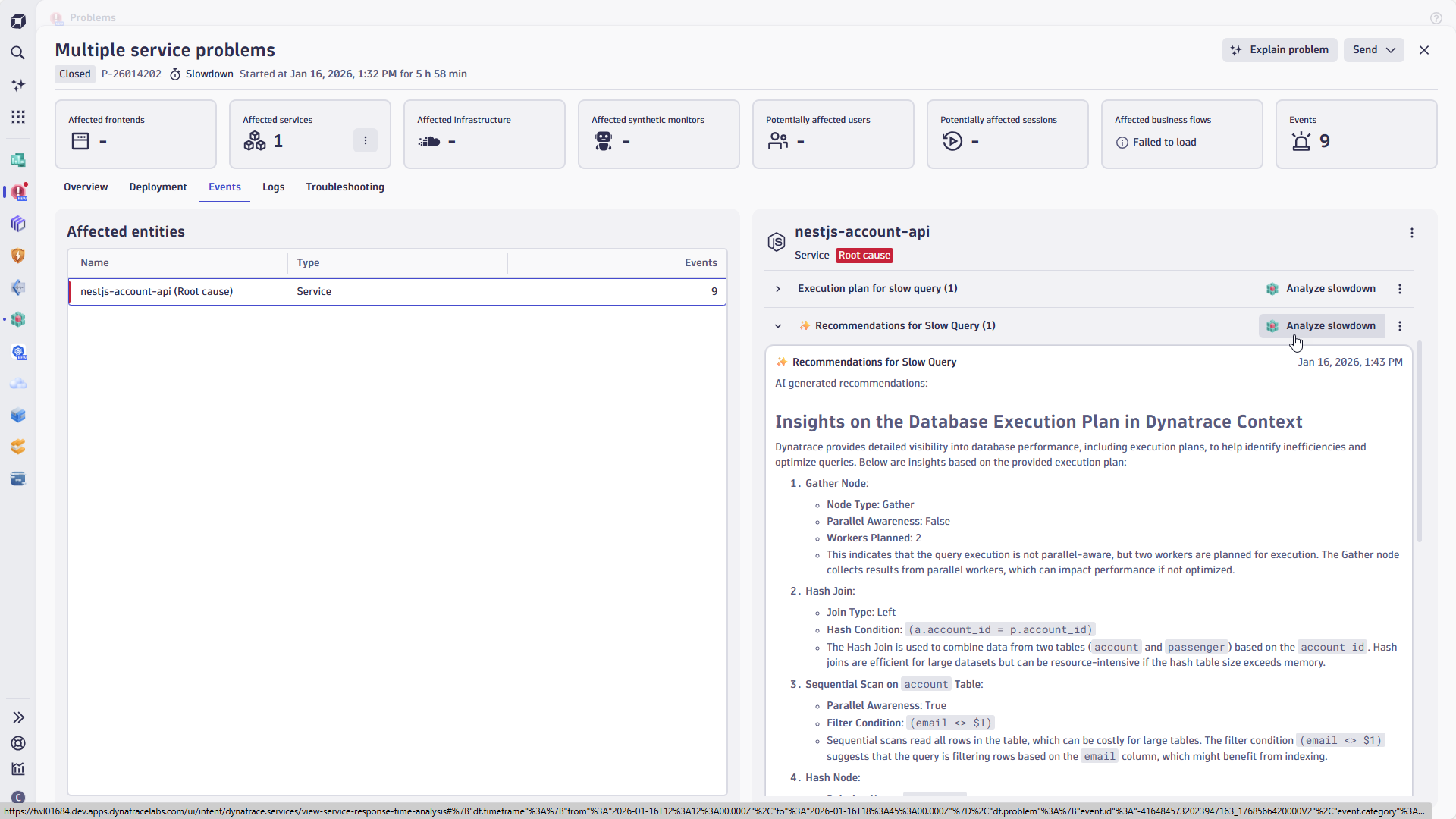Open the all-apps grid icon
This screenshot has height=819, width=1456.
pyautogui.click(x=18, y=117)
